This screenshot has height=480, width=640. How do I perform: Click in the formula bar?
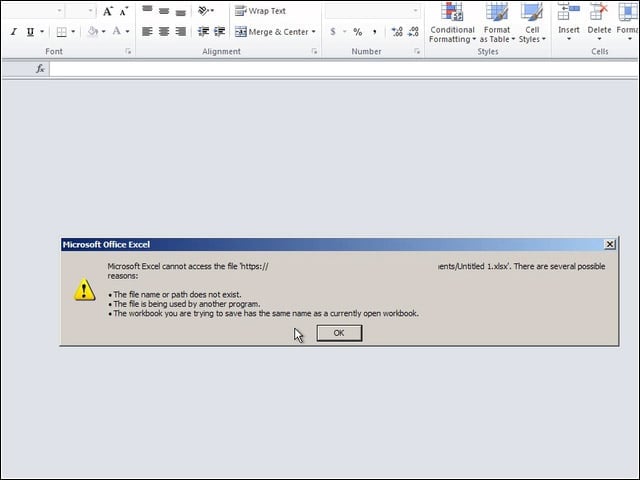pos(344,69)
